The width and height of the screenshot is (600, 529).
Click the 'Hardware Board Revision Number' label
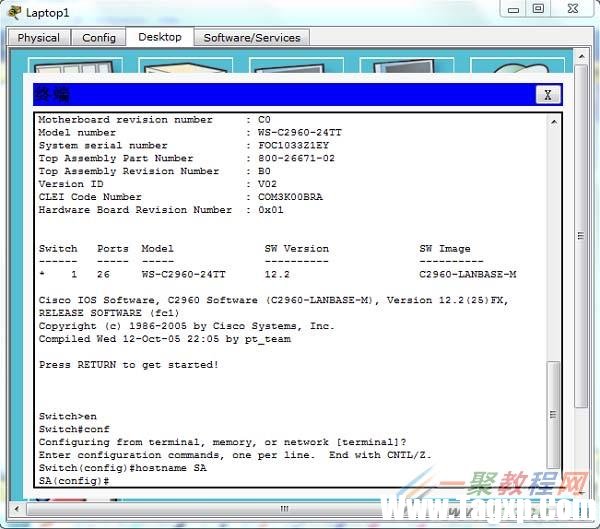point(135,210)
